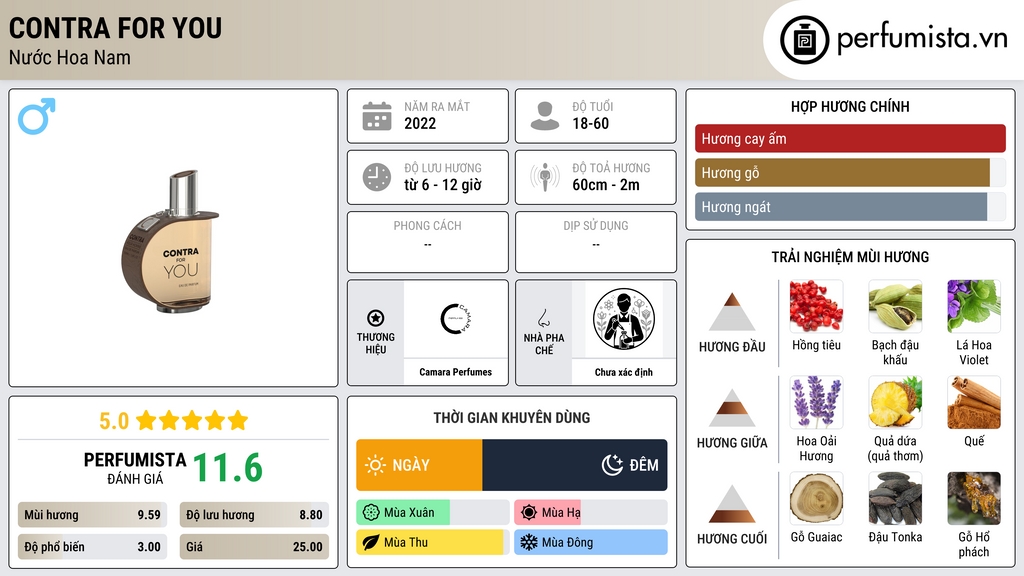Click the snowflake icon for Mùa Đông
The width and height of the screenshot is (1024, 576).
click(529, 543)
